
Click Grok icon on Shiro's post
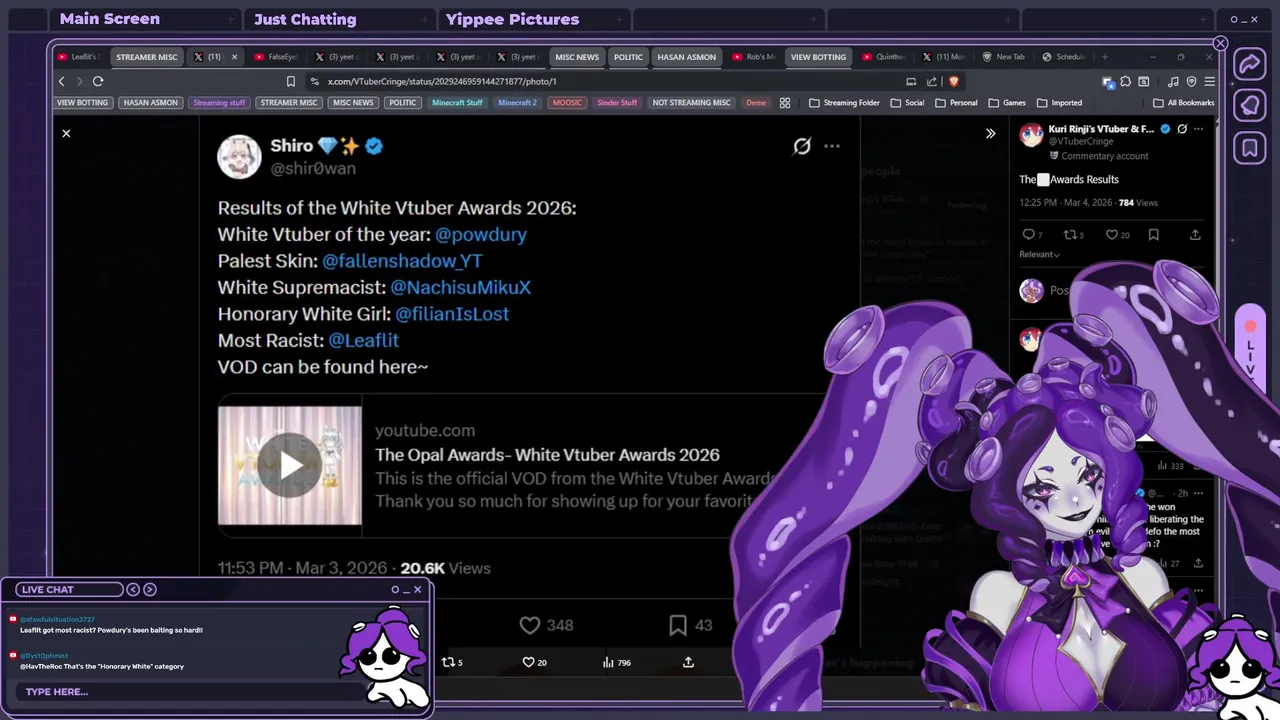[802, 146]
